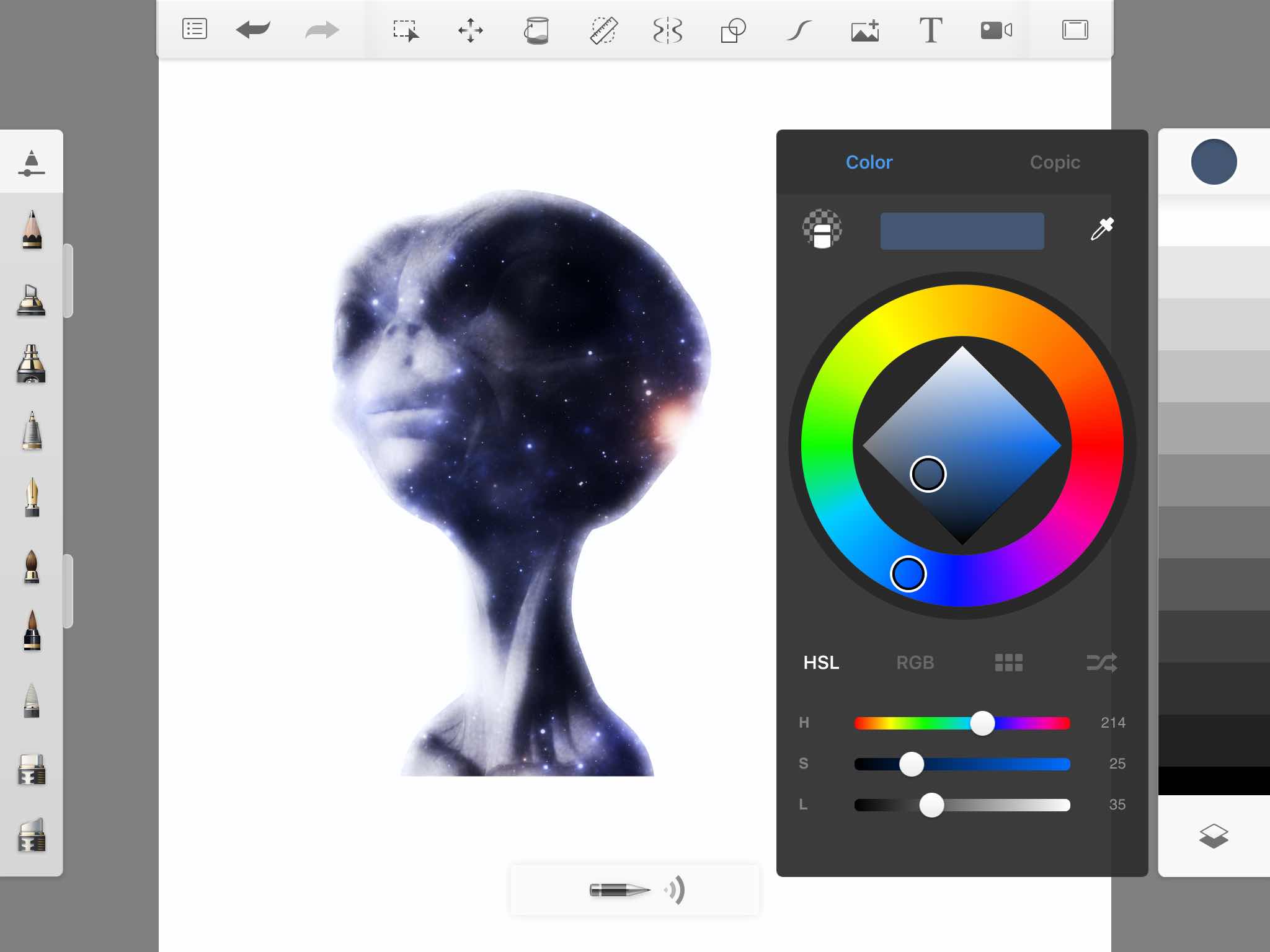Viewport: 1270px width, 952px height.
Task: Switch sliders to RGB mode
Action: (x=915, y=663)
